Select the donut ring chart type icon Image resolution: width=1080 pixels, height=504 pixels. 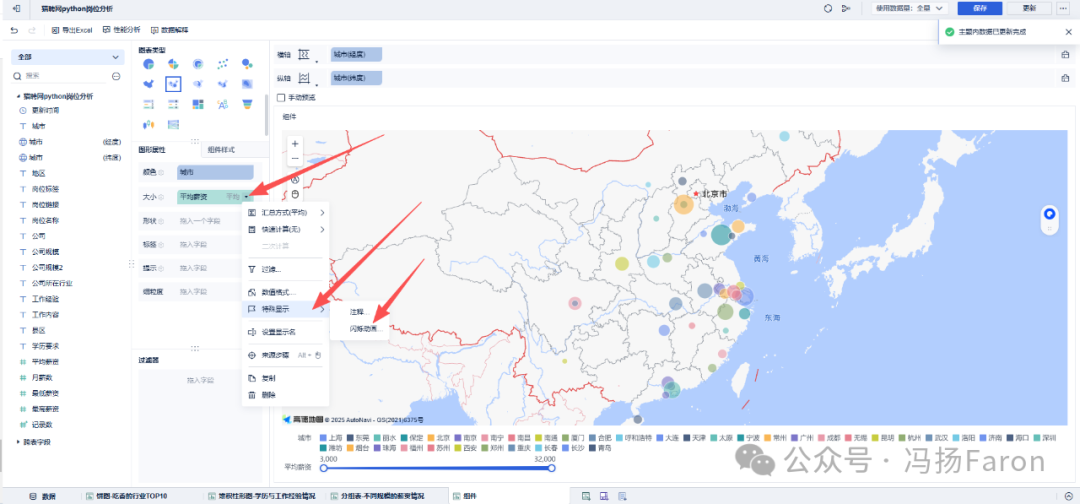pyautogui.click(x=198, y=64)
